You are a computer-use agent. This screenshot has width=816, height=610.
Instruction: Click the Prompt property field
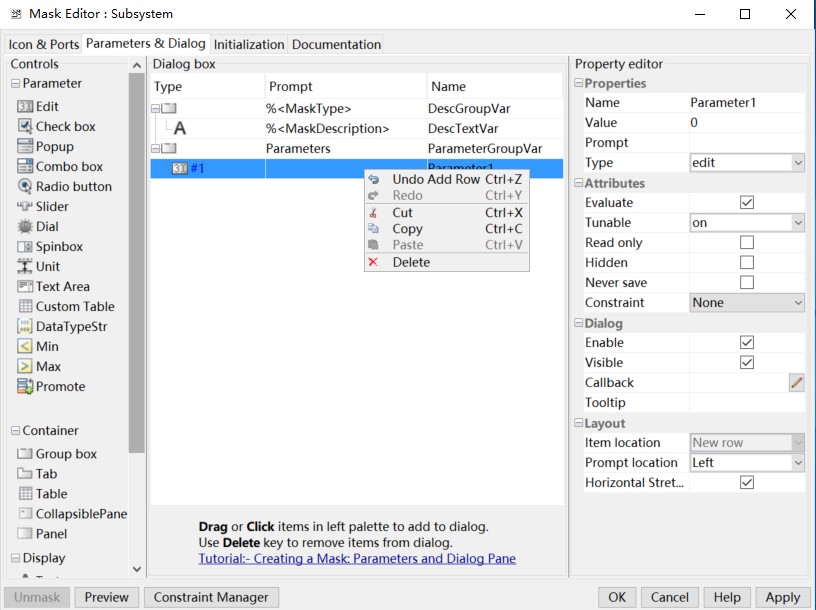tap(747, 143)
